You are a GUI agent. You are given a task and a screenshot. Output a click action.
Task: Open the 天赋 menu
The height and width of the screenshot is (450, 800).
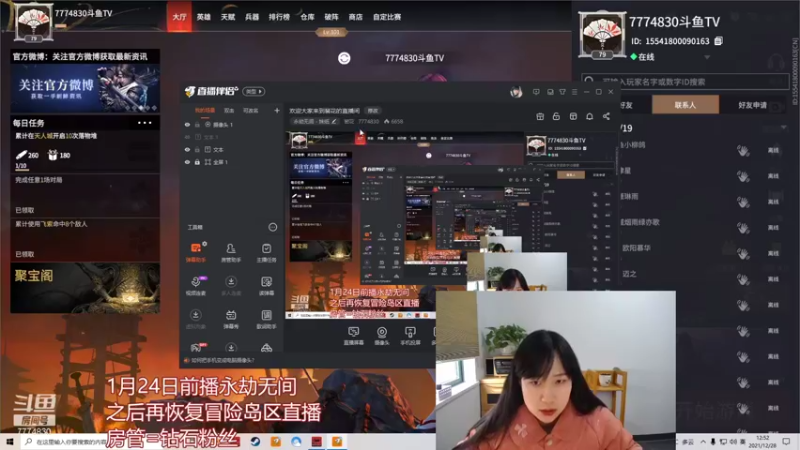point(228,17)
